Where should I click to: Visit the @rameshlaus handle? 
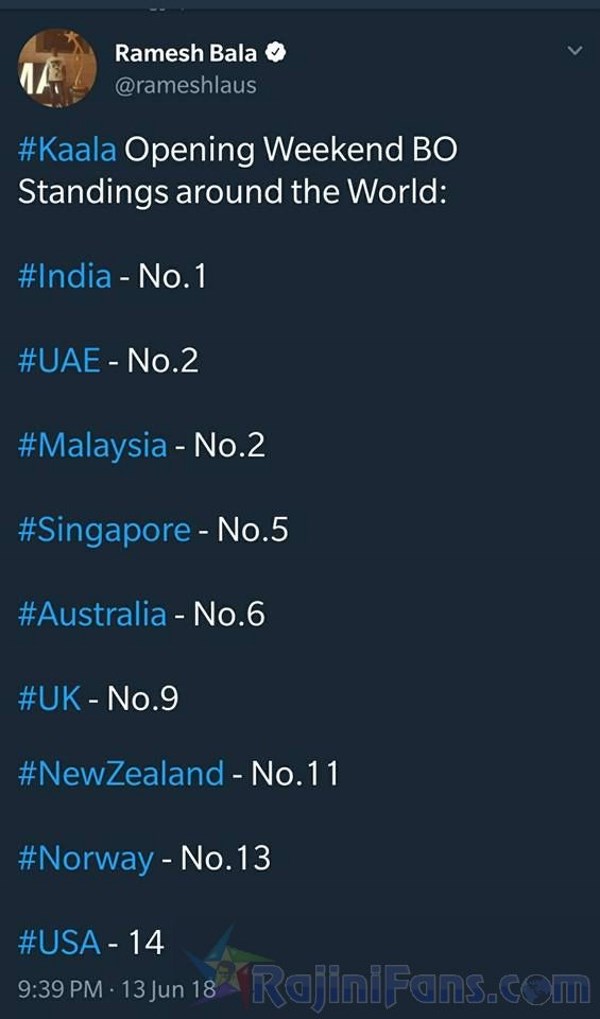pos(185,85)
